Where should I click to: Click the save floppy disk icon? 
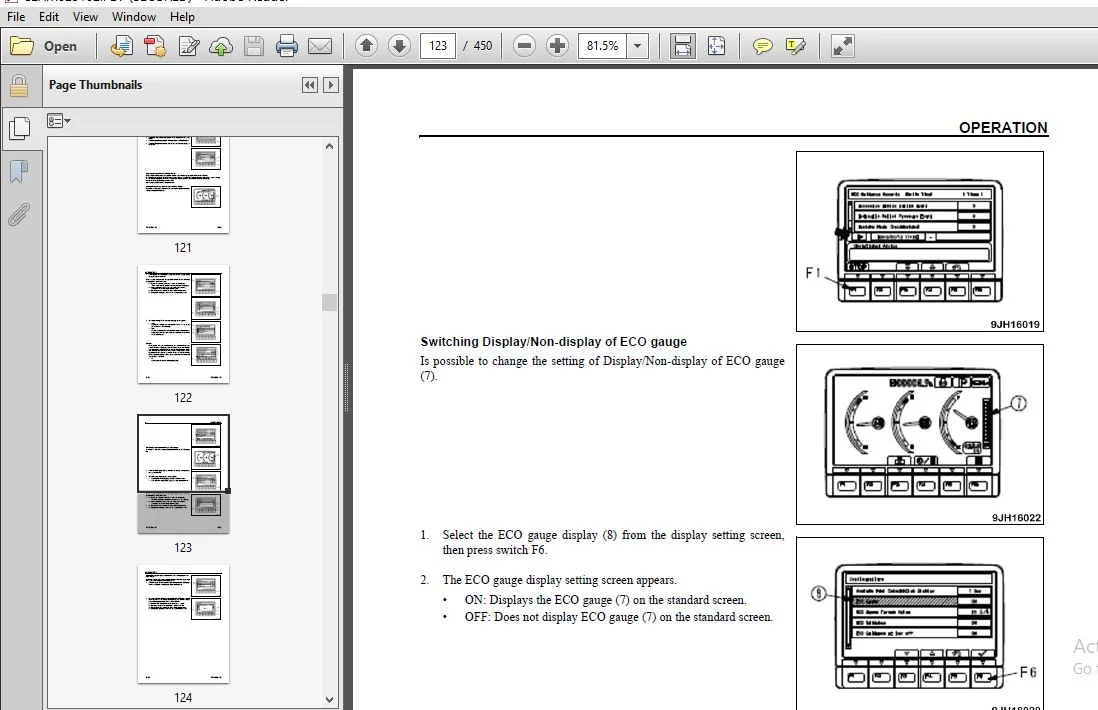pyautogui.click(x=253, y=46)
